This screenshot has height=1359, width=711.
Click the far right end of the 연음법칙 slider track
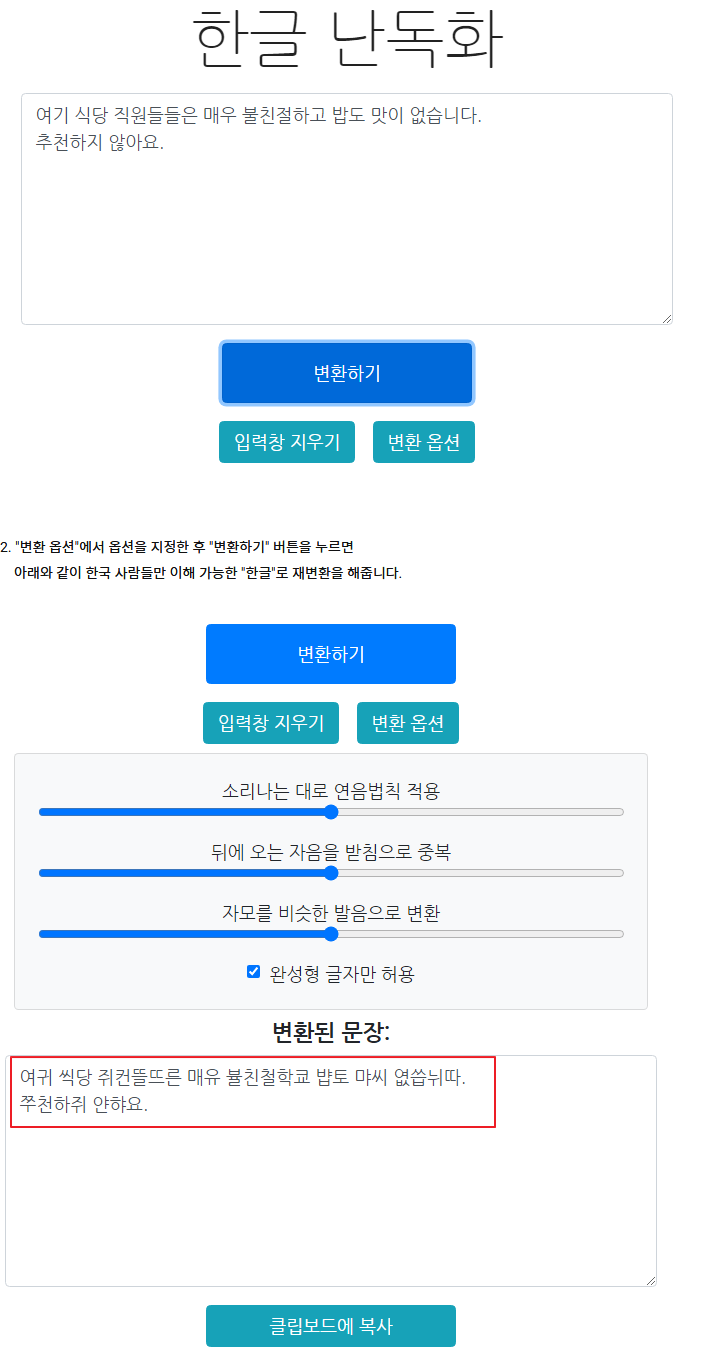(621, 812)
